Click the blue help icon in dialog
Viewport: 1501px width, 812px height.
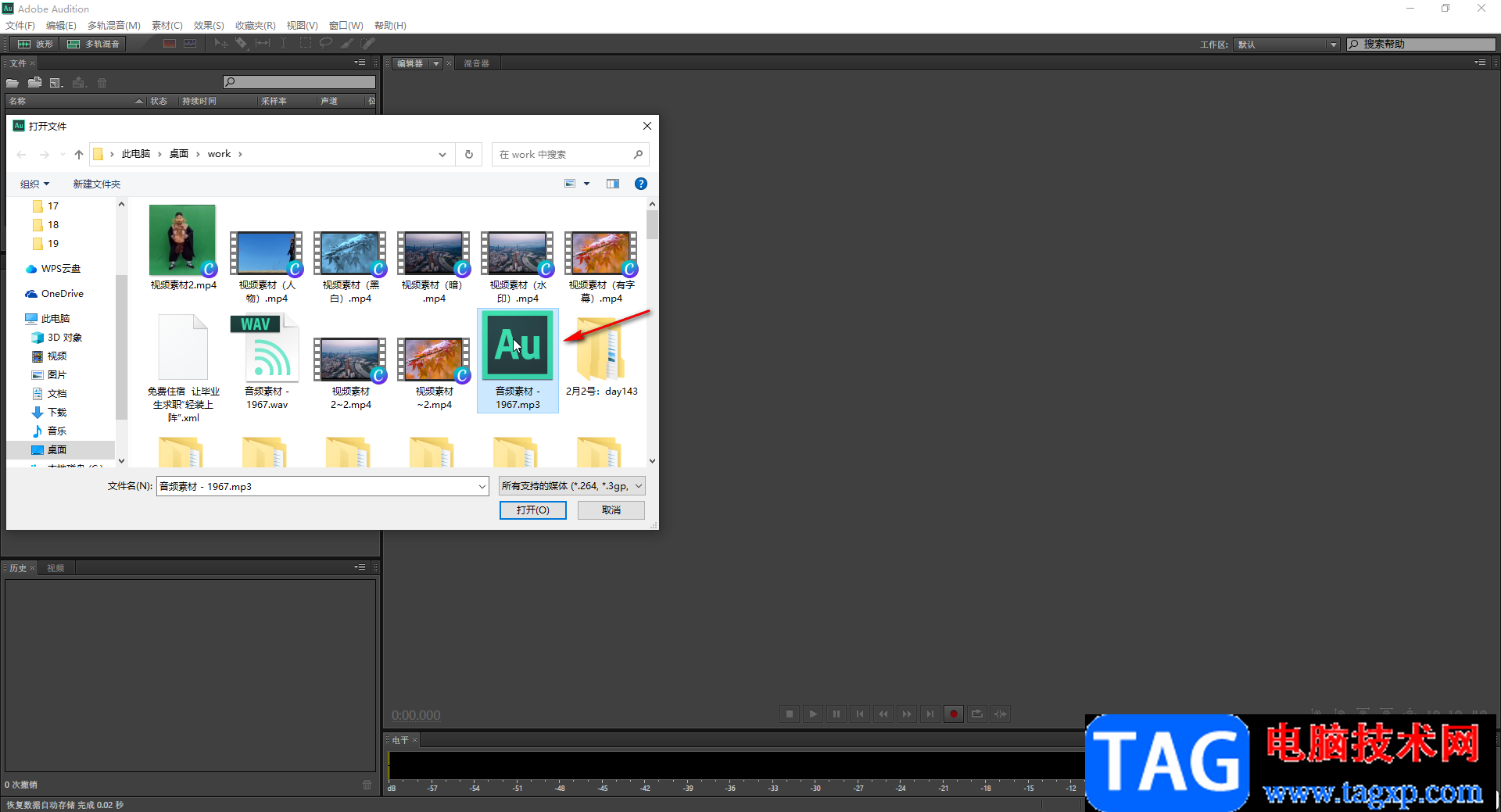tap(641, 184)
